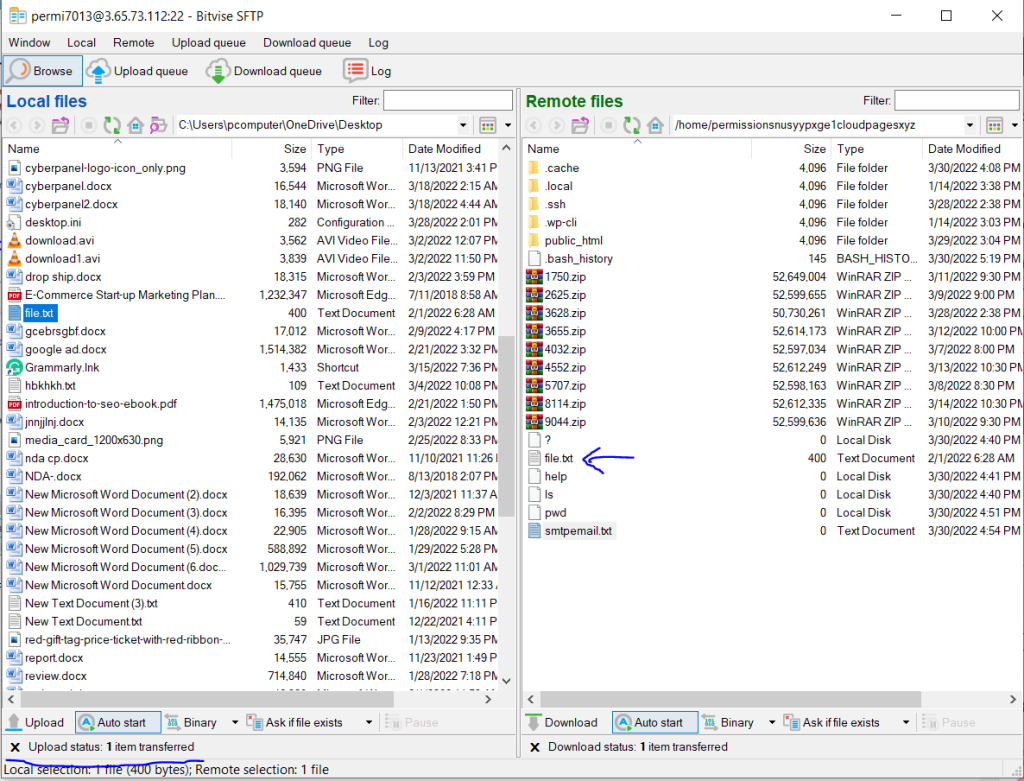Select remote pwd file
Image resolution: width=1024 pixels, height=781 pixels.
(x=556, y=513)
